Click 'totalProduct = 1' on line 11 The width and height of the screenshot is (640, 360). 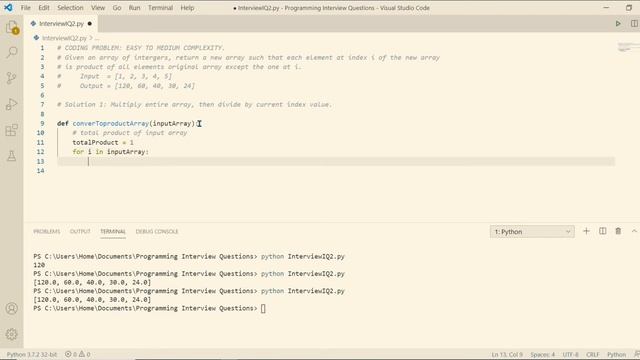pyautogui.click(x=103, y=142)
